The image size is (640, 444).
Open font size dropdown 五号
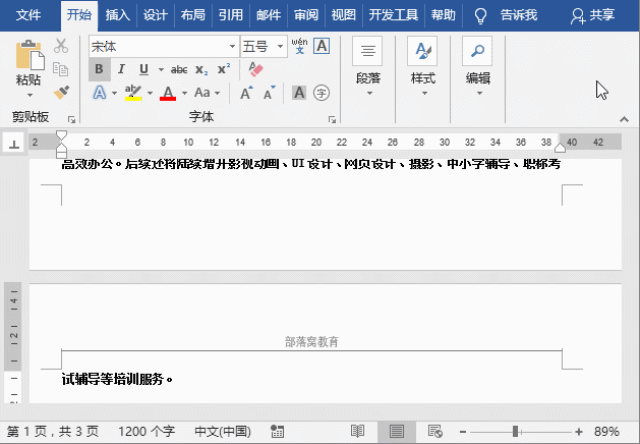click(x=280, y=47)
